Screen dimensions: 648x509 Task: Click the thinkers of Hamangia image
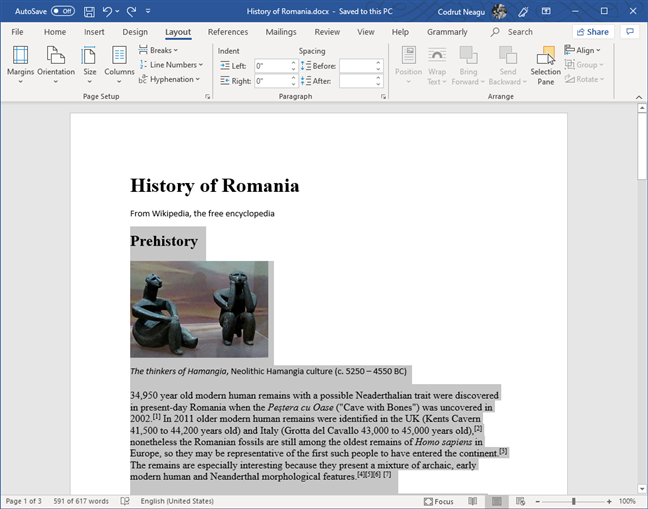[199, 309]
